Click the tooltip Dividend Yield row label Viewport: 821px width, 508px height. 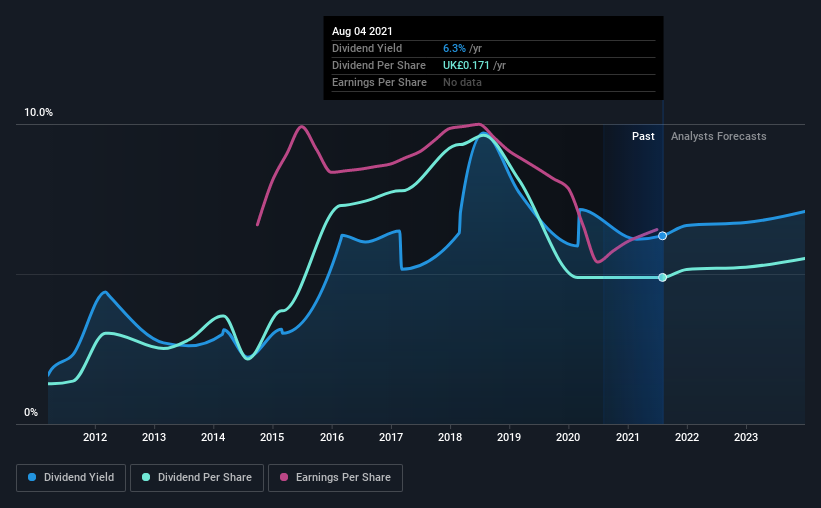367,48
